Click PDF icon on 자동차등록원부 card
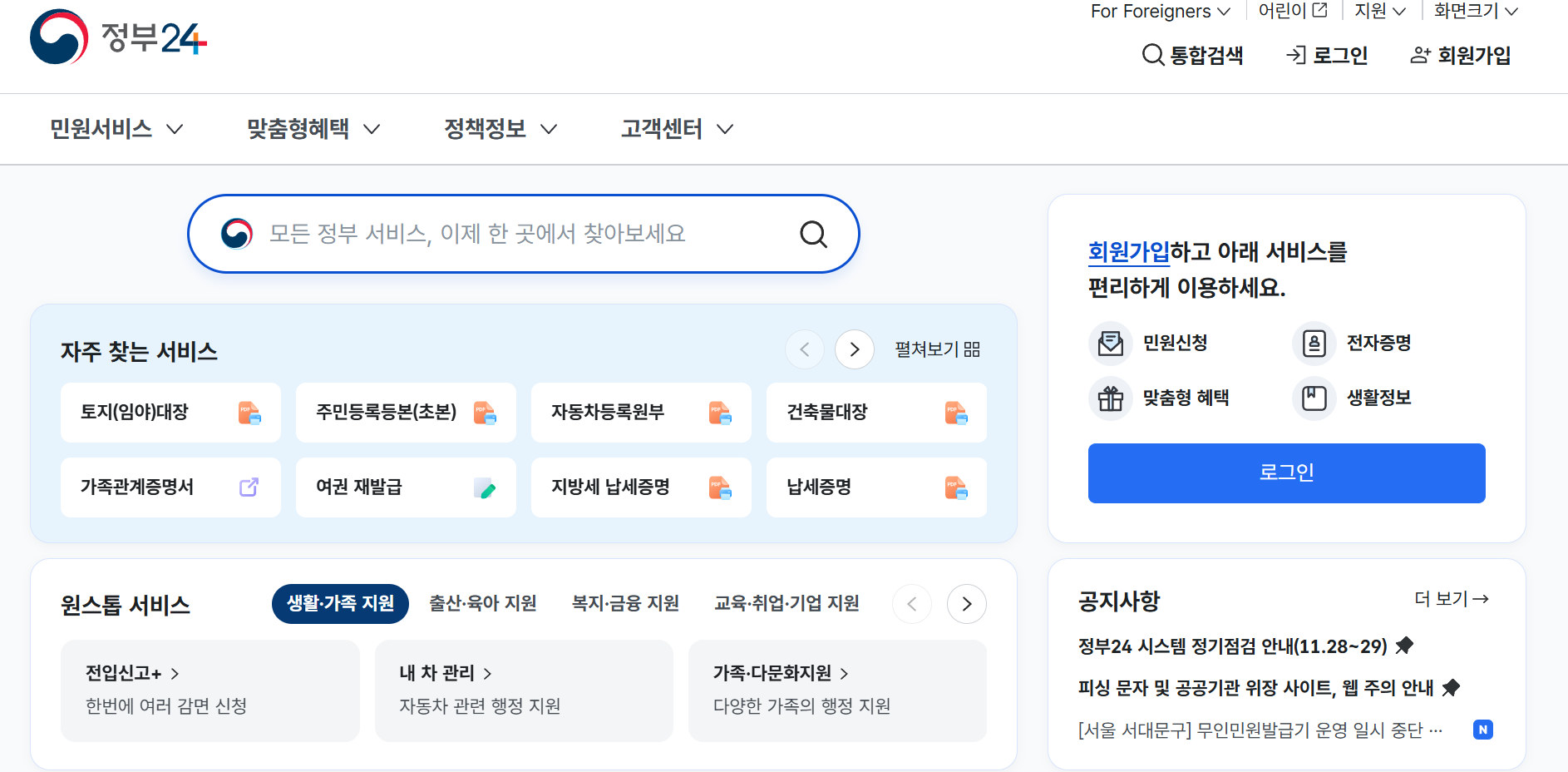 720,413
